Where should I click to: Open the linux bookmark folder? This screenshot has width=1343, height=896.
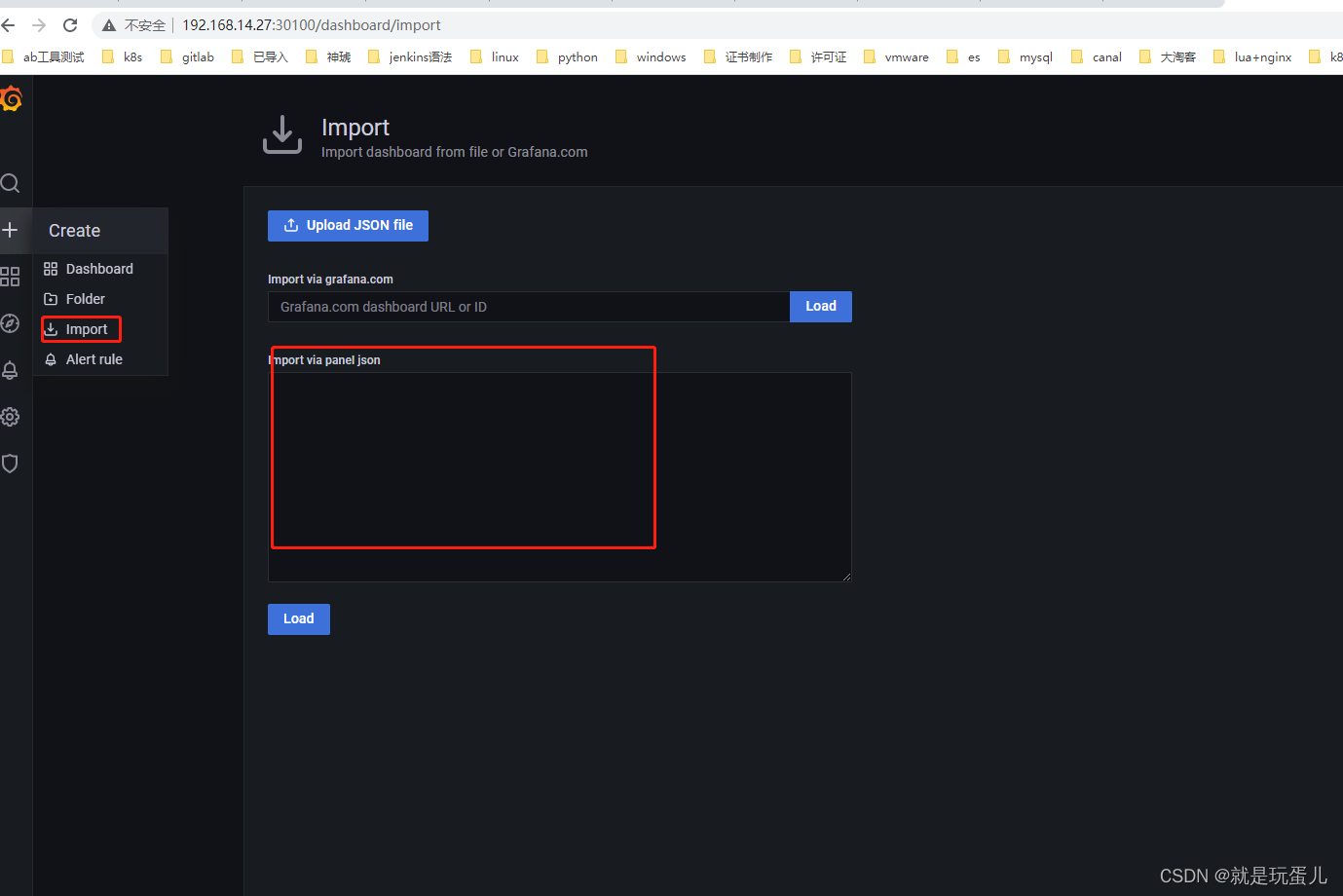(x=495, y=57)
